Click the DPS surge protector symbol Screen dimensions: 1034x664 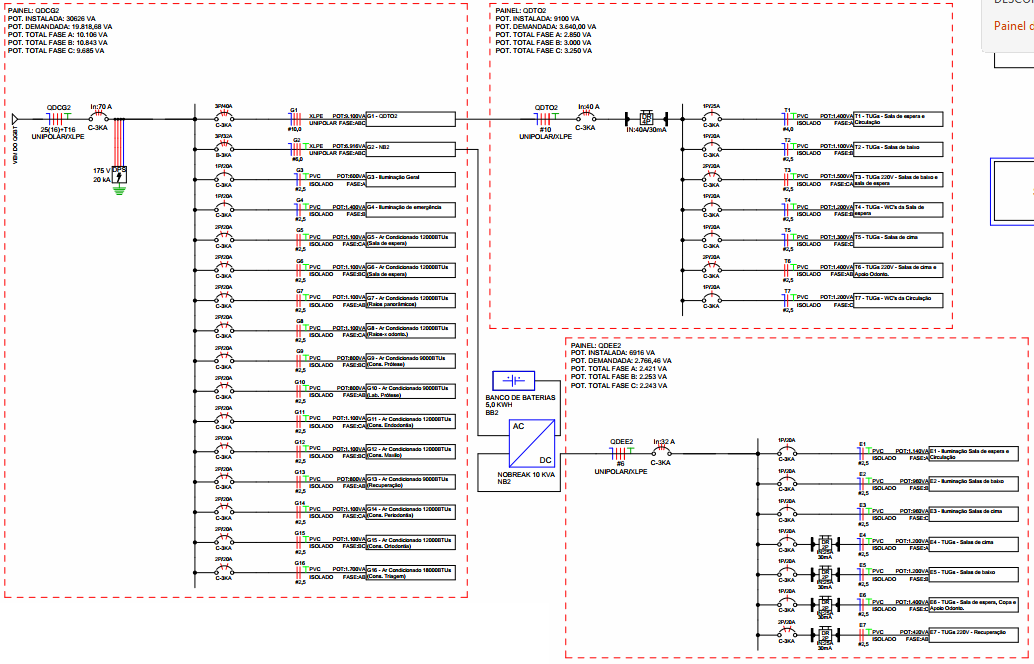pos(119,174)
